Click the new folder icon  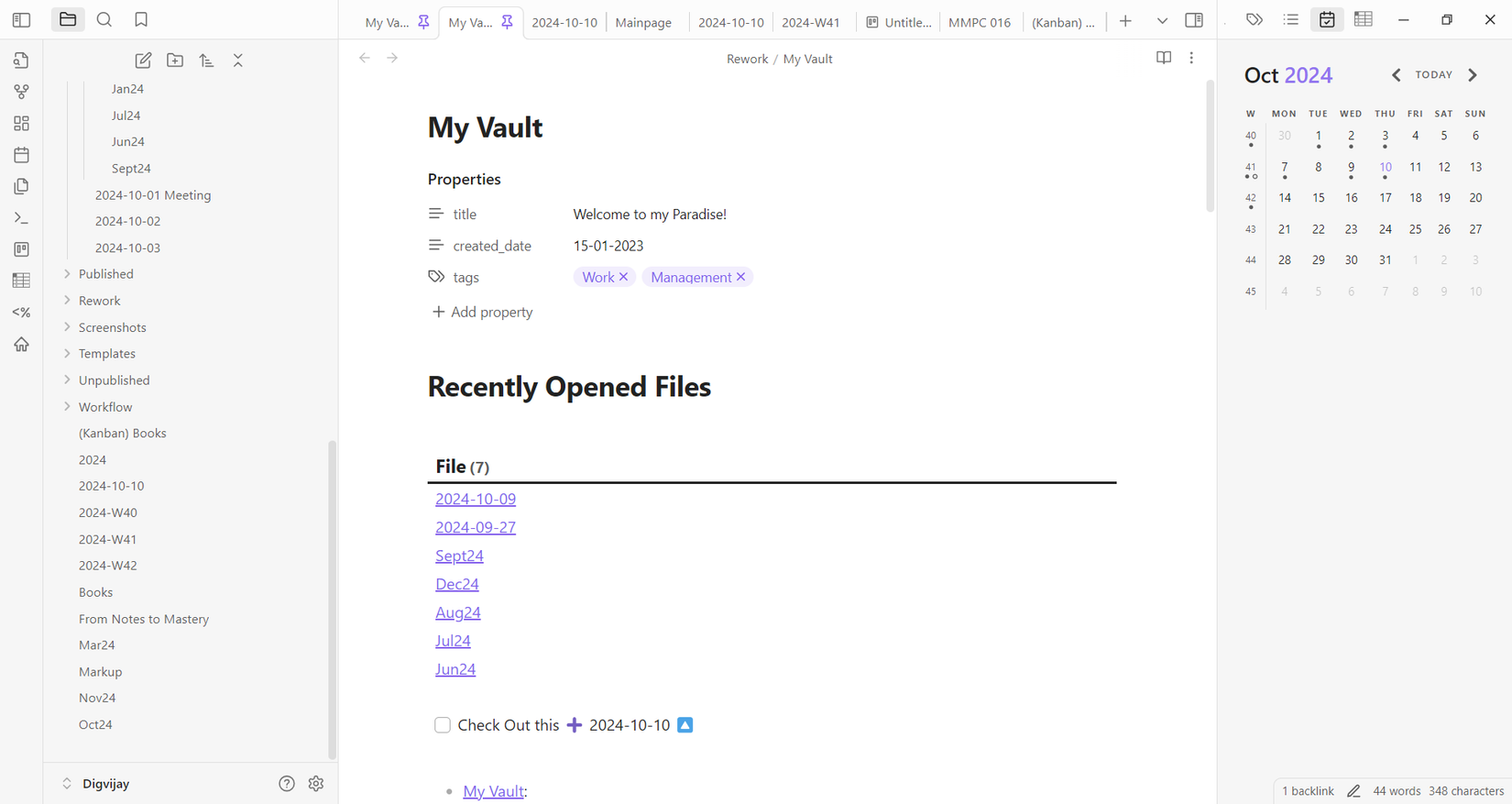[175, 61]
